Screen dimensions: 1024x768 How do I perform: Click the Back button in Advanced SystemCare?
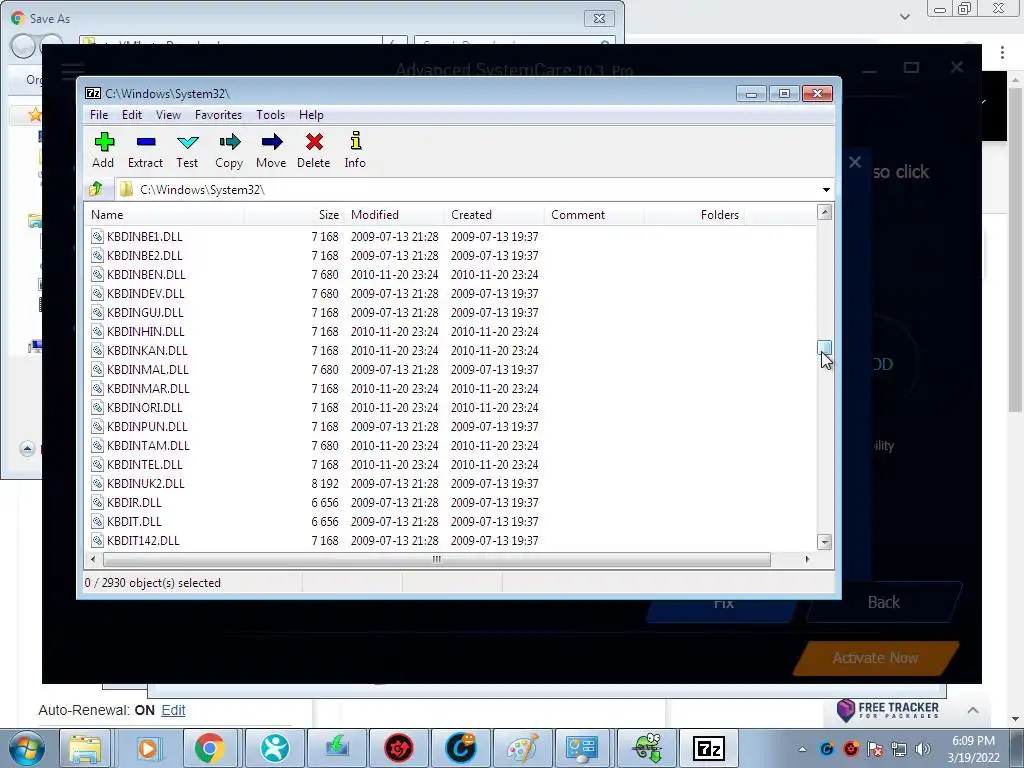point(884,601)
